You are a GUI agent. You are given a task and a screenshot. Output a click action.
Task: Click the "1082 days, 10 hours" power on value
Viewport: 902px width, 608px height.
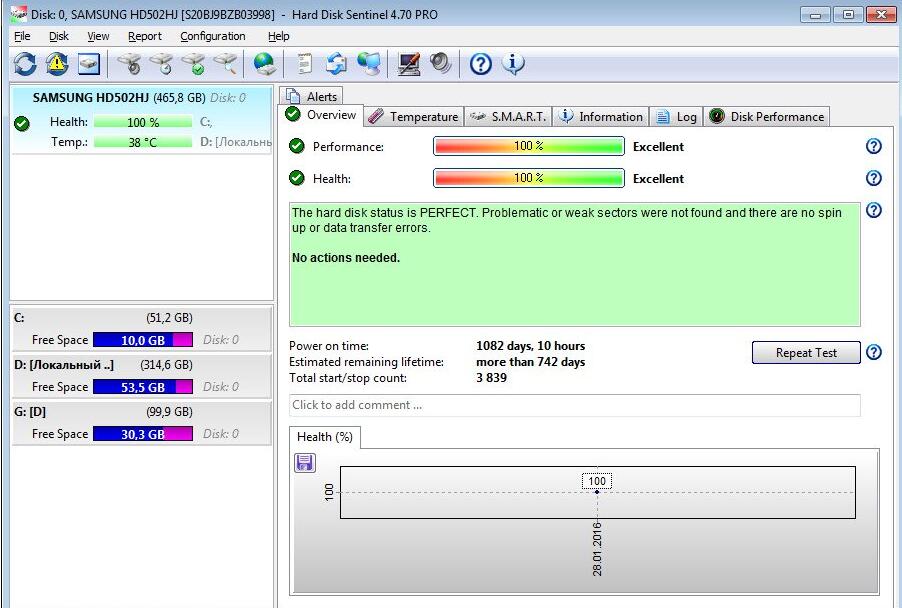click(x=530, y=346)
